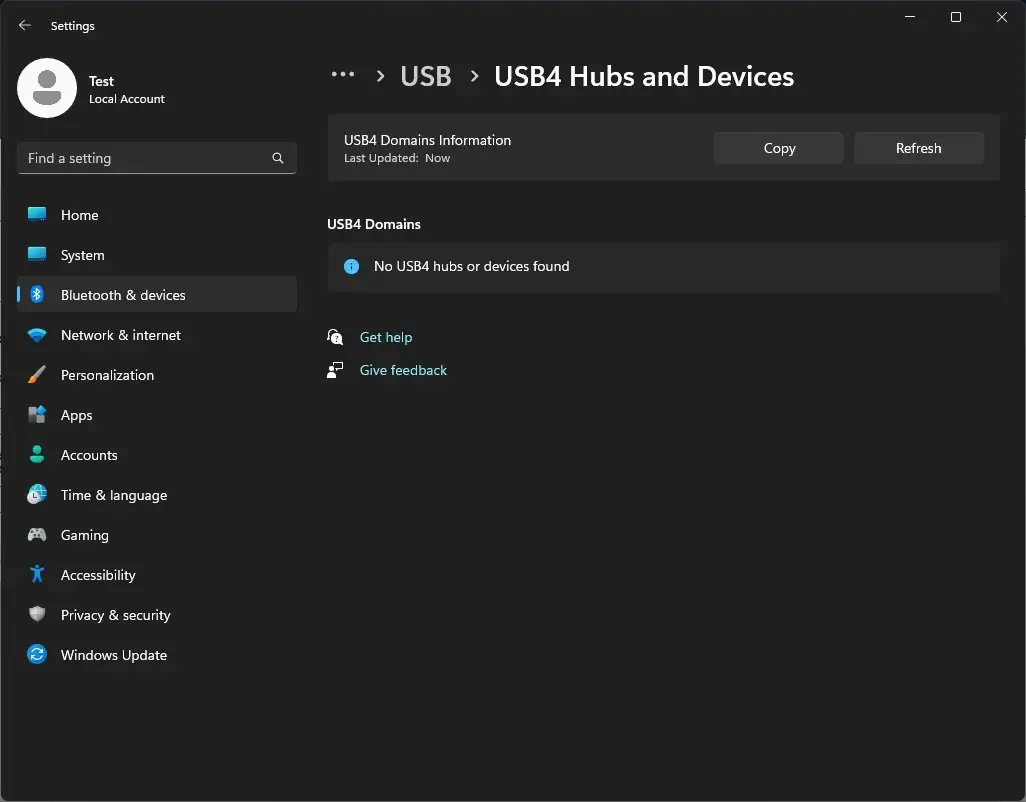
Task: Click the Personalization brush icon
Action: (x=36, y=375)
